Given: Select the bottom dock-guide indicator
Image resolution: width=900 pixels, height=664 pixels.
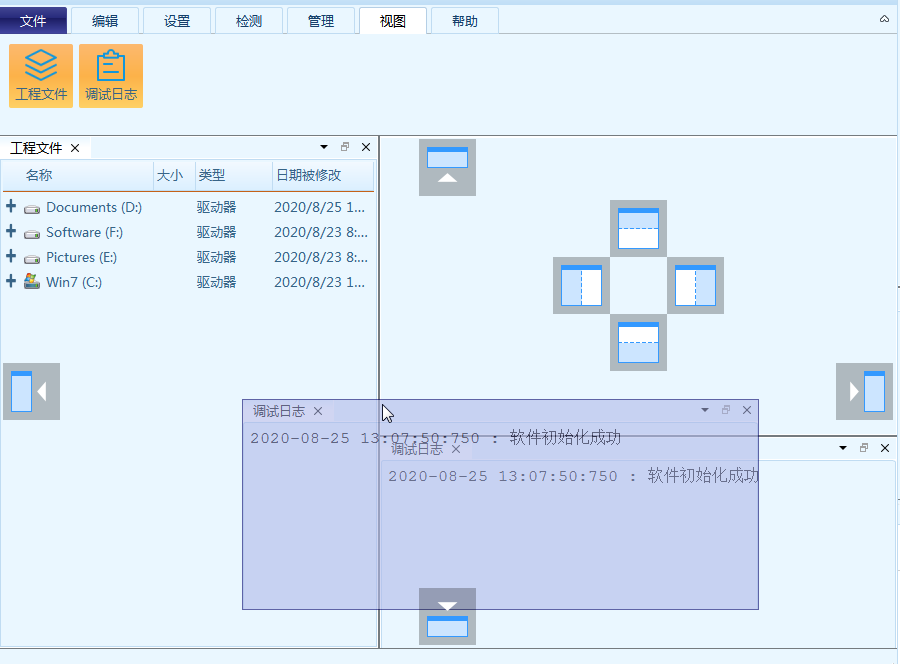Looking at the screenshot, I should (637, 343).
